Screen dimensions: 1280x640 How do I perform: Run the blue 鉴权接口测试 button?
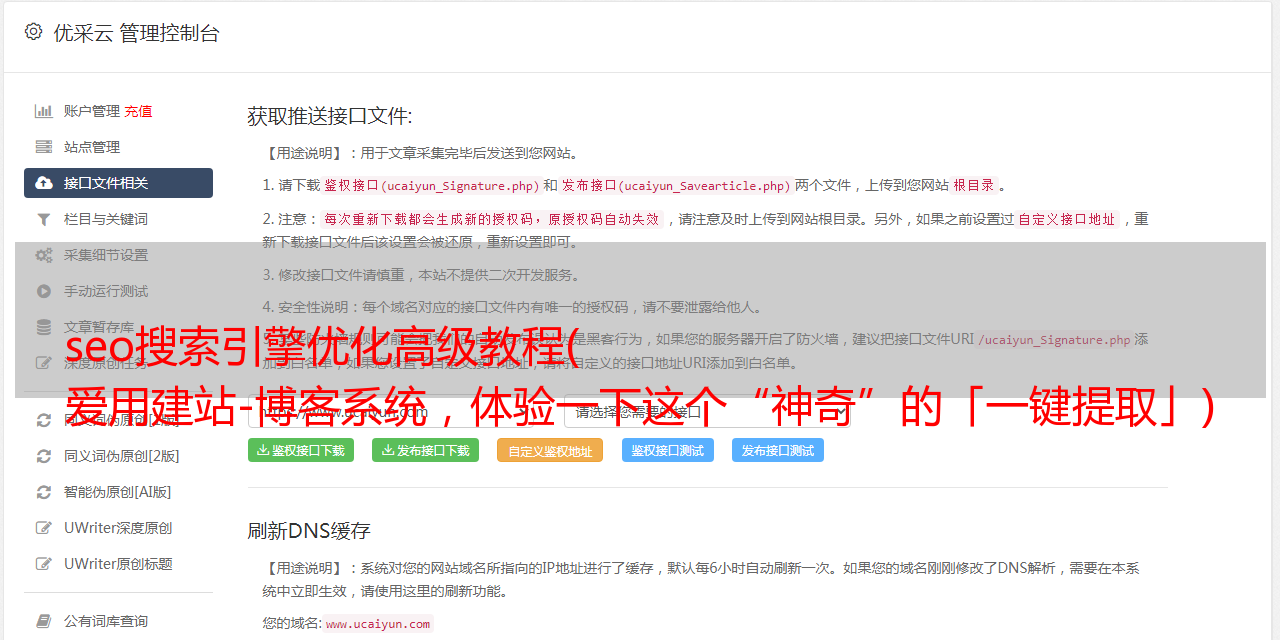point(668,450)
